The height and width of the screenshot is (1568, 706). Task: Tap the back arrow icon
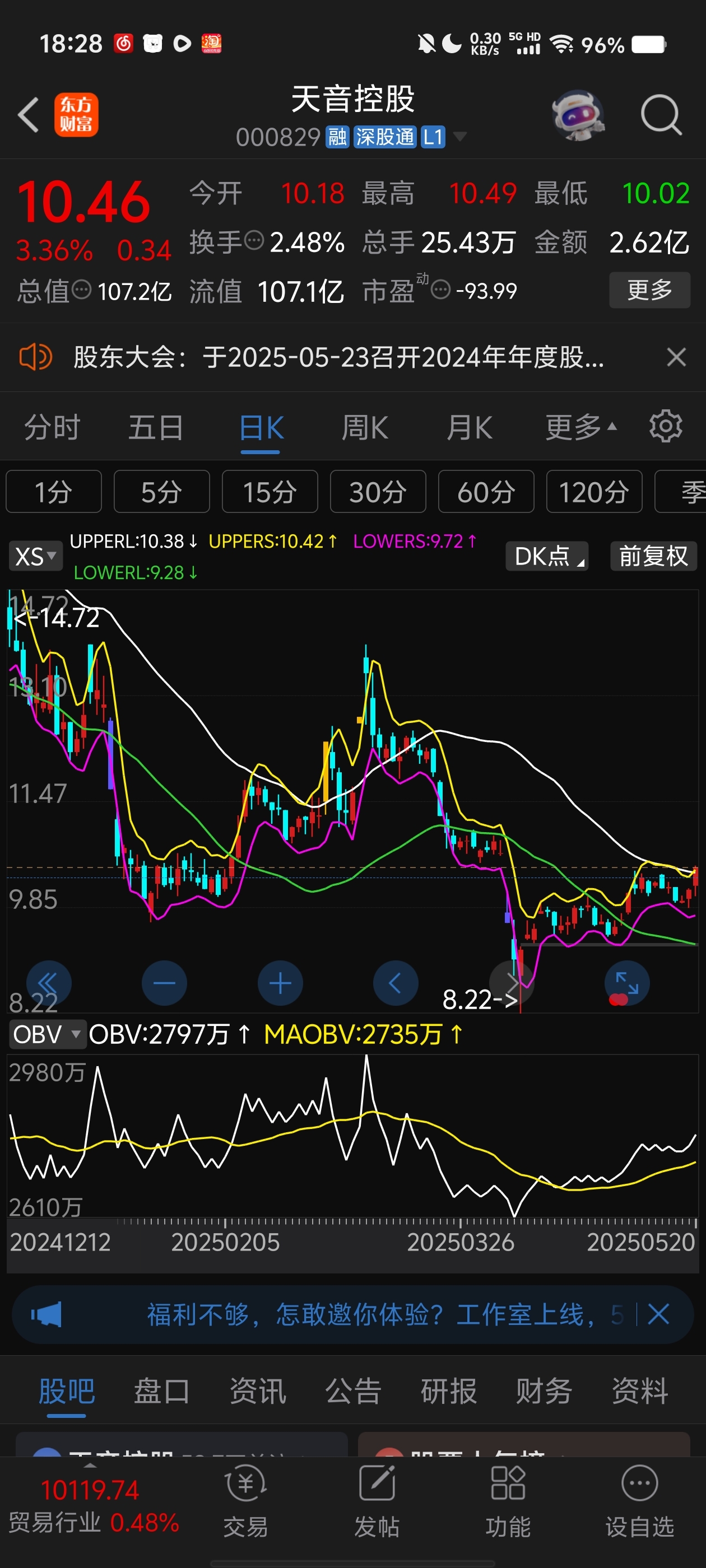click(x=28, y=114)
